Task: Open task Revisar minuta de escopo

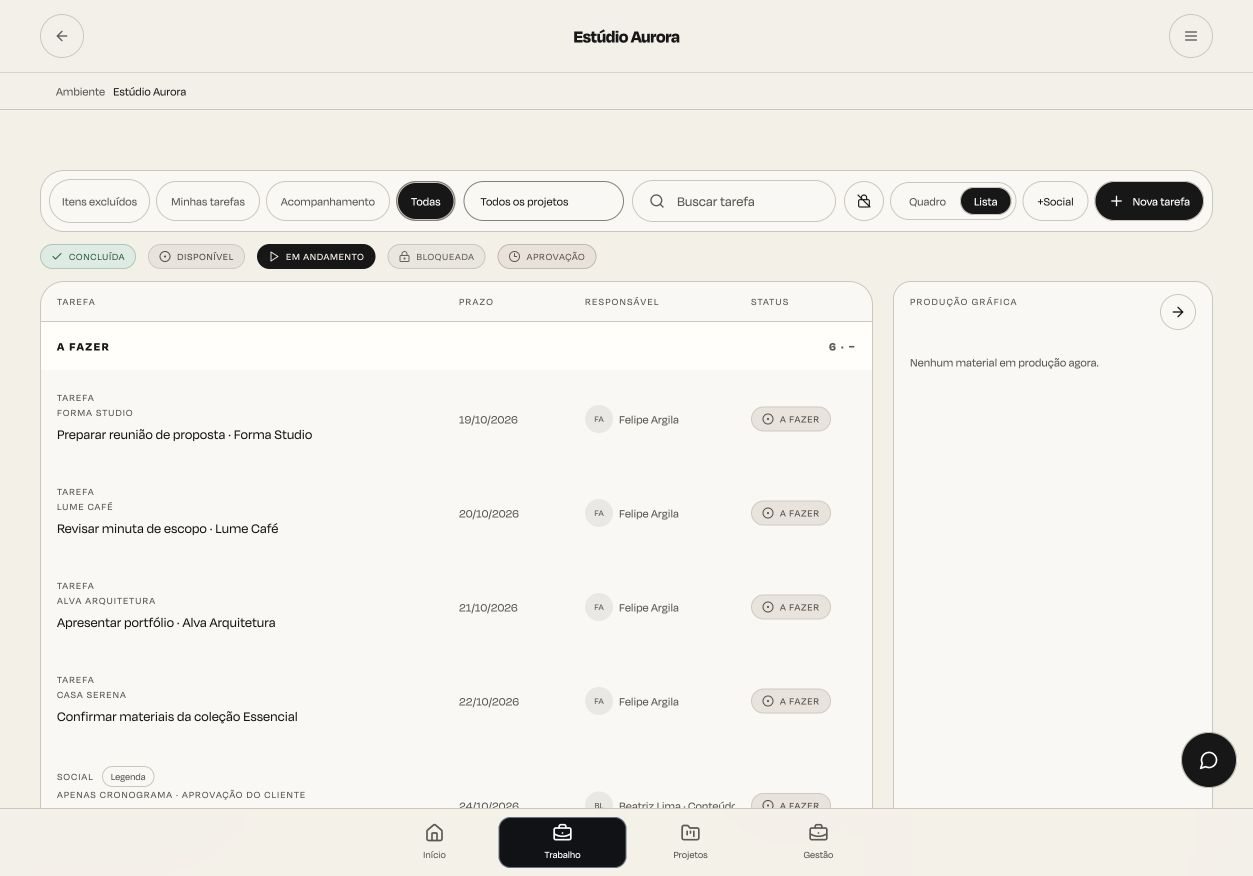Action: click(x=167, y=529)
